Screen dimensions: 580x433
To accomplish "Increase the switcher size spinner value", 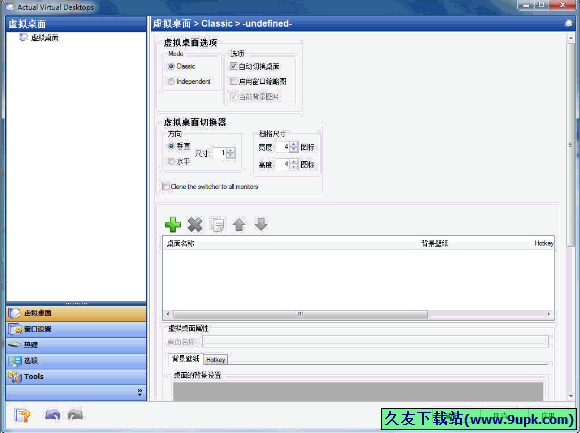I will tap(230, 150).
